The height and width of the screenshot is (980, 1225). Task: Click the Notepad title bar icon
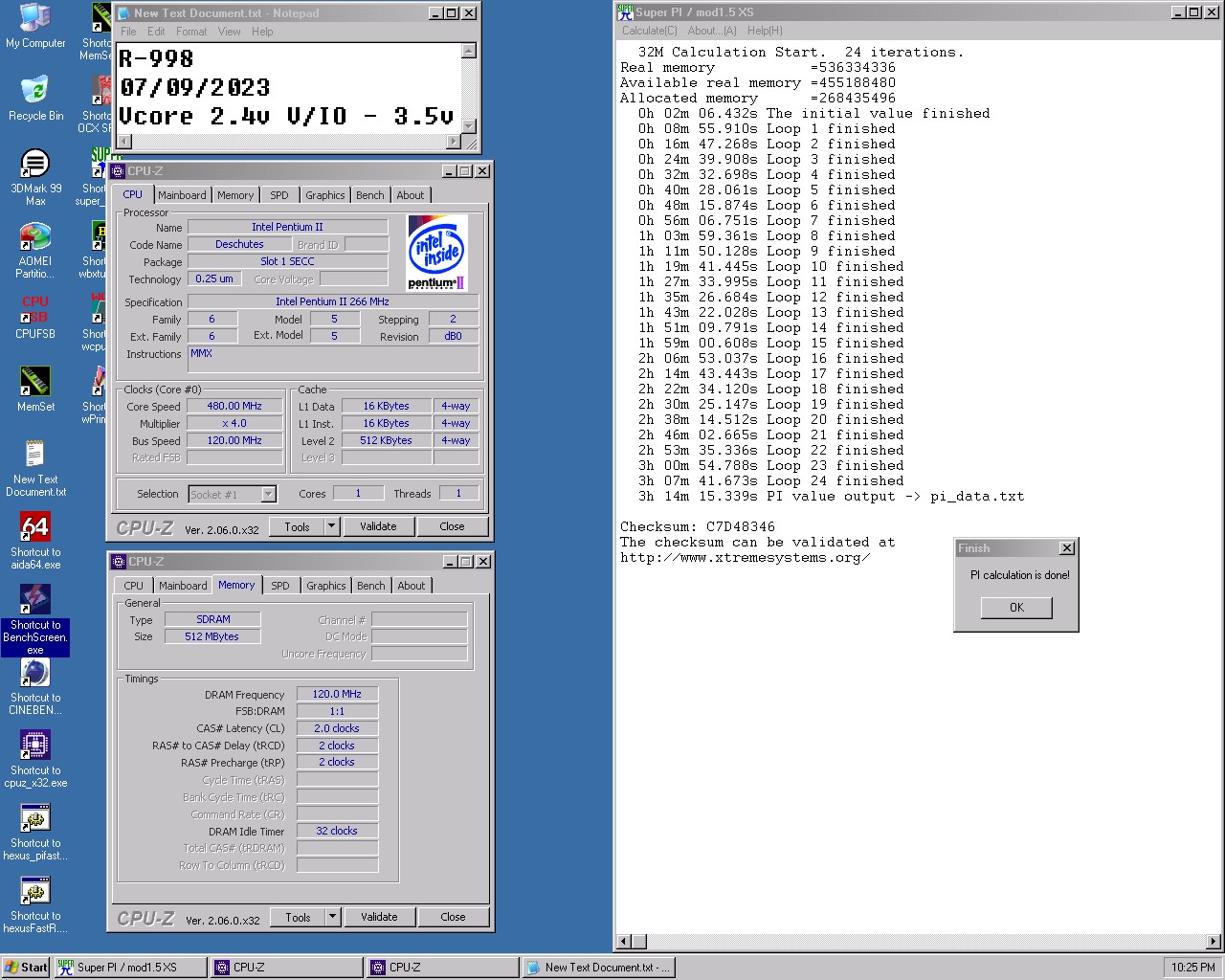point(123,13)
